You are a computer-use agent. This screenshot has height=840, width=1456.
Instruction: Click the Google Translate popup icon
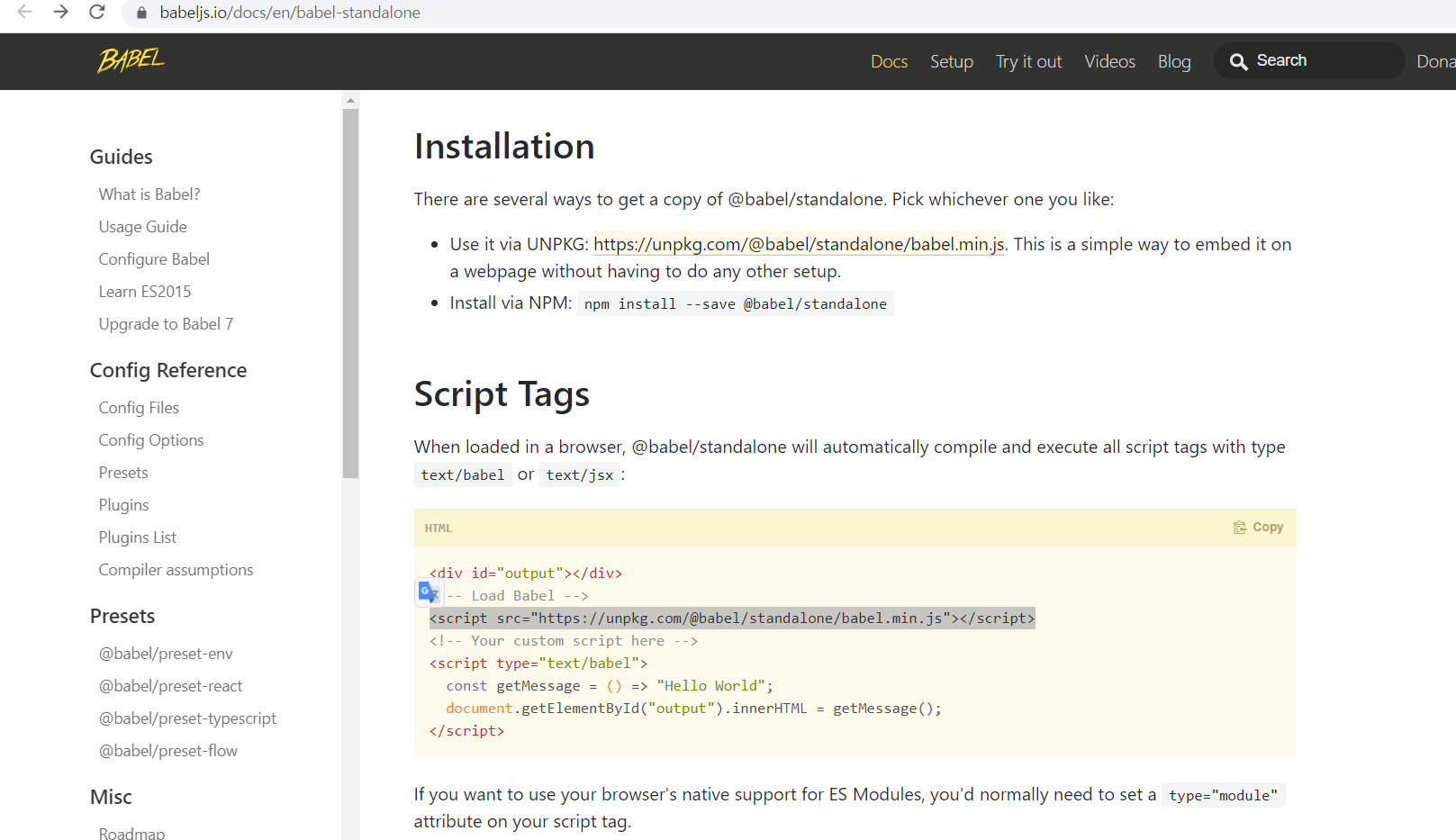429,592
